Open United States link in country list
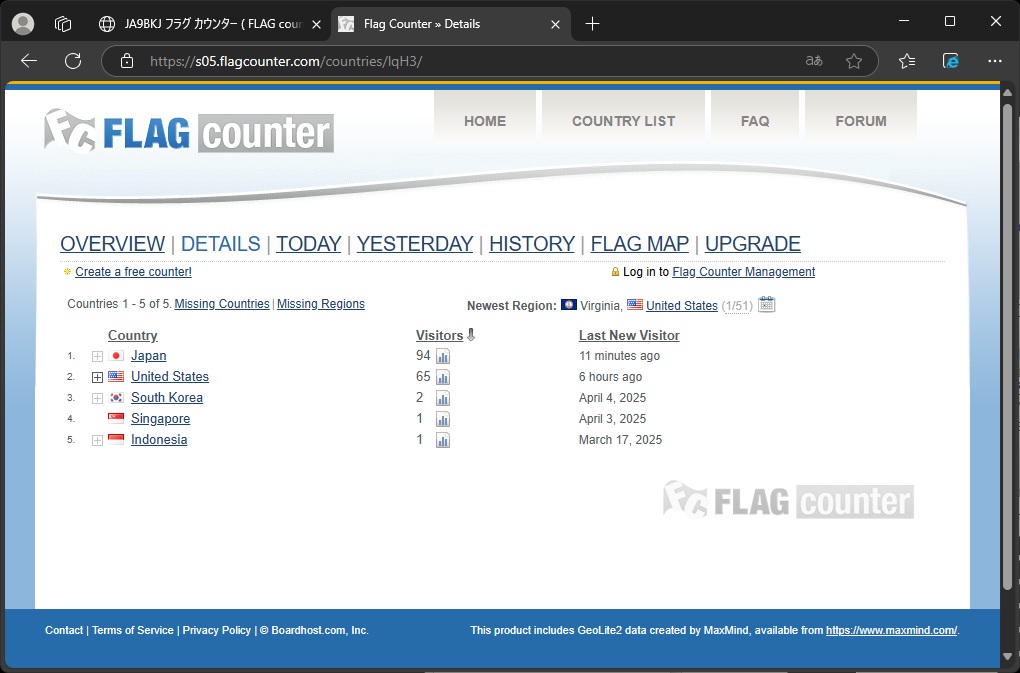This screenshot has height=673, width=1020. coord(170,376)
